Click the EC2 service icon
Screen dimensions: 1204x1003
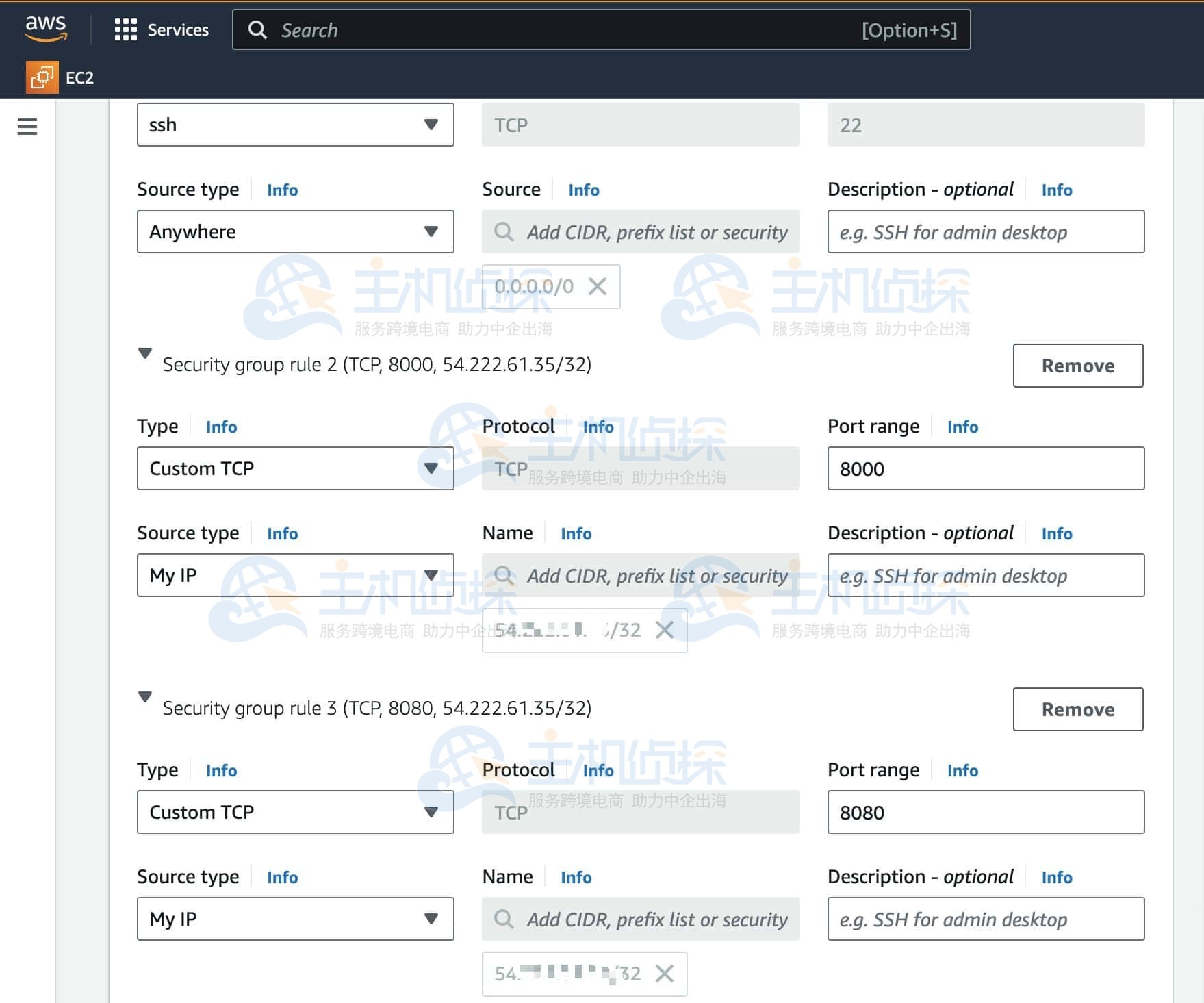pyautogui.click(x=42, y=77)
